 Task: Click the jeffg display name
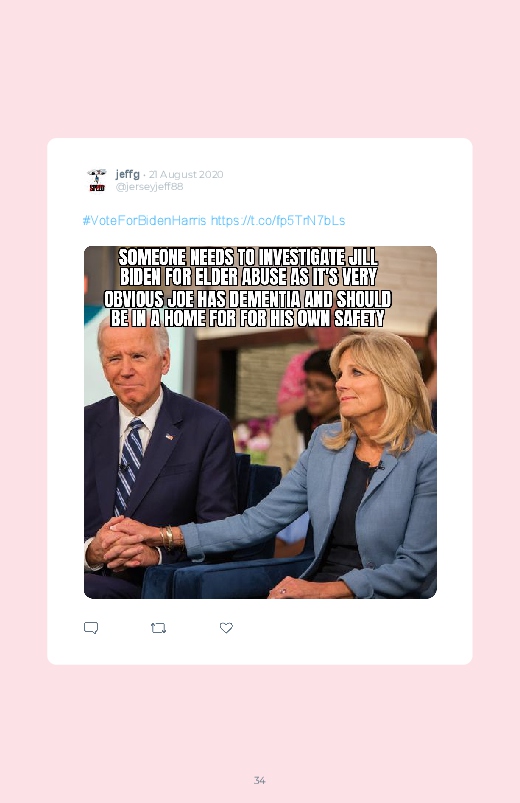point(128,174)
